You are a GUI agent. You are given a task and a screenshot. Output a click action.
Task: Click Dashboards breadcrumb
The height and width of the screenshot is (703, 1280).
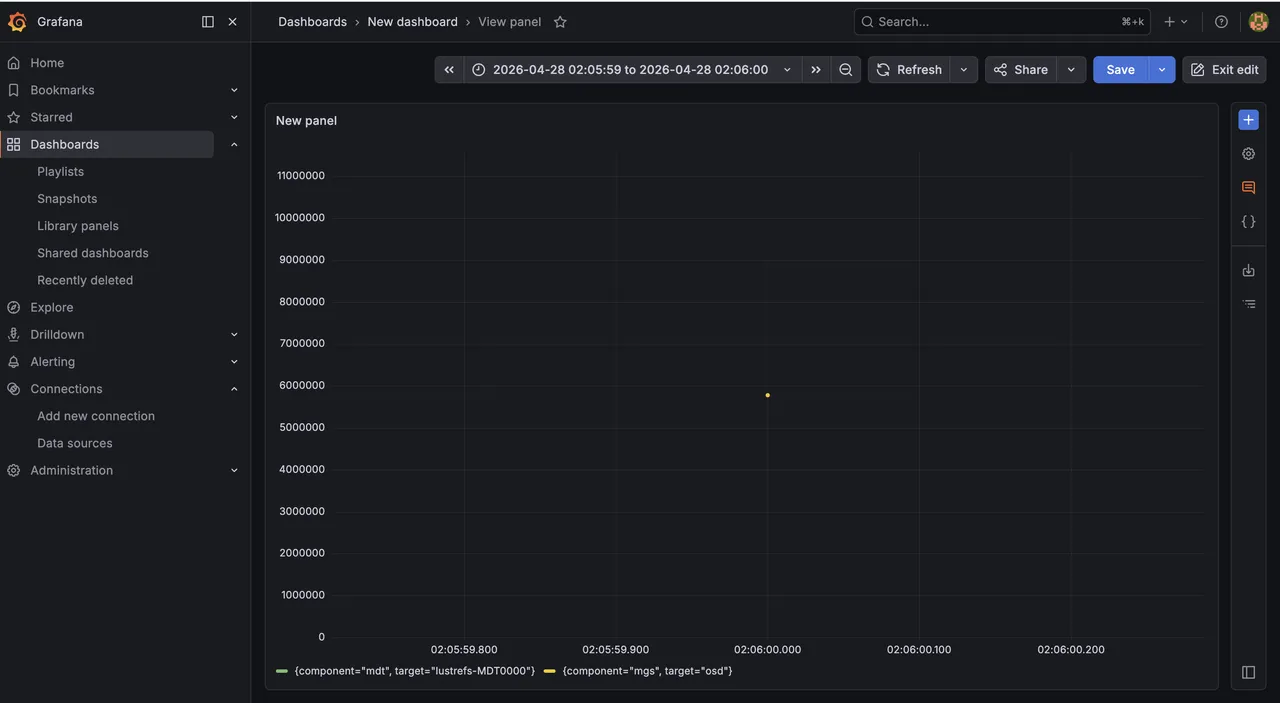pyautogui.click(x=312, y=21)
